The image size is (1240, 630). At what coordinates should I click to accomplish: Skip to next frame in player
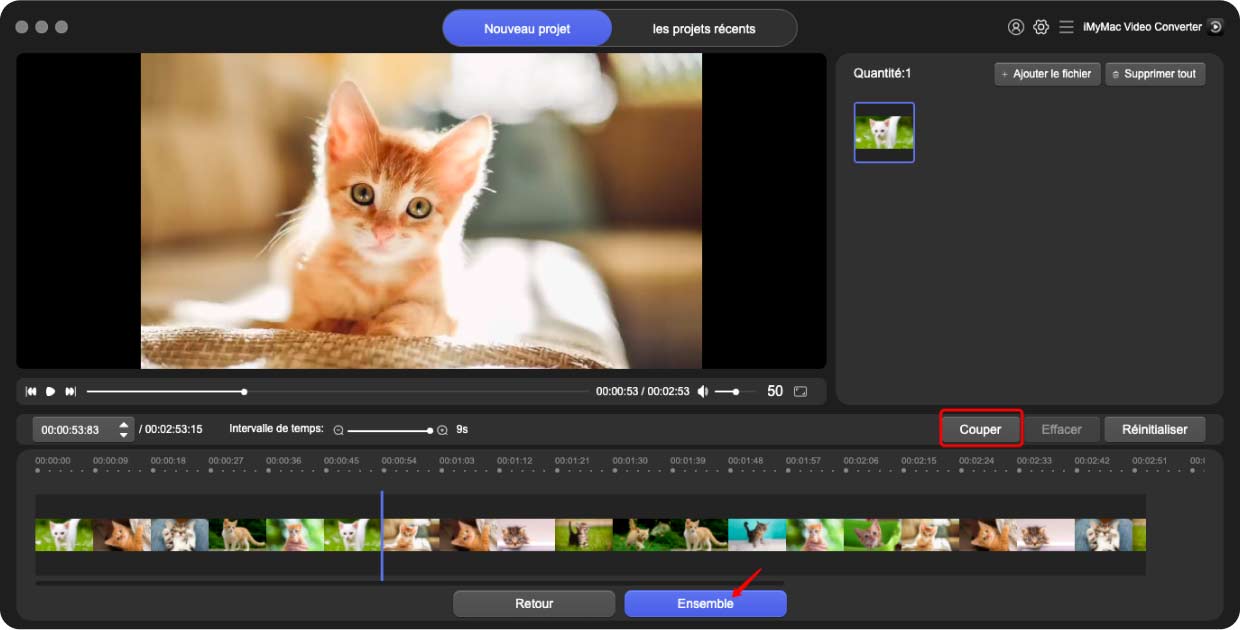[71, 391]
